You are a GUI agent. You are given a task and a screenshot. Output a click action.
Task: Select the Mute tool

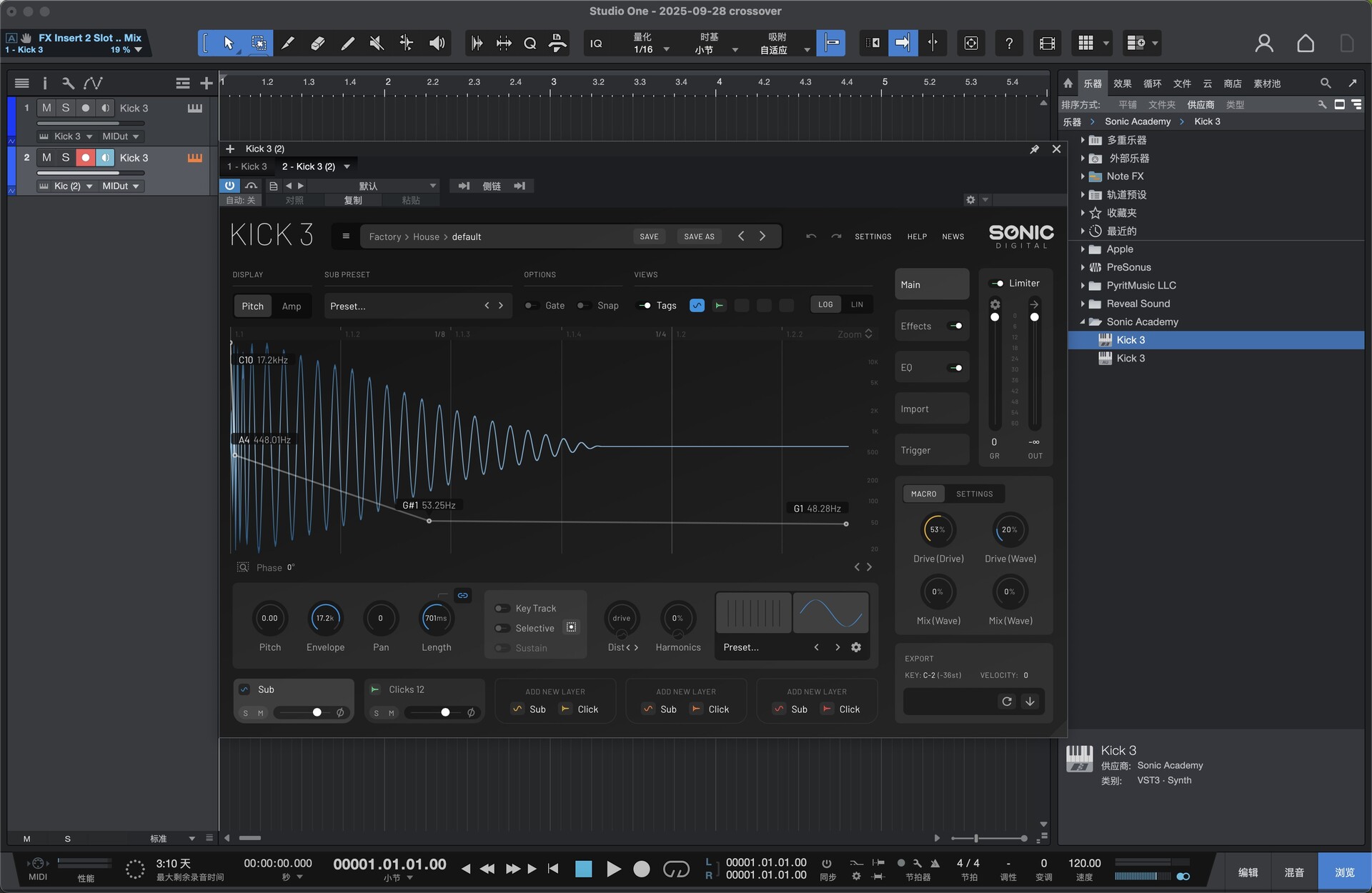coord(377,44)
